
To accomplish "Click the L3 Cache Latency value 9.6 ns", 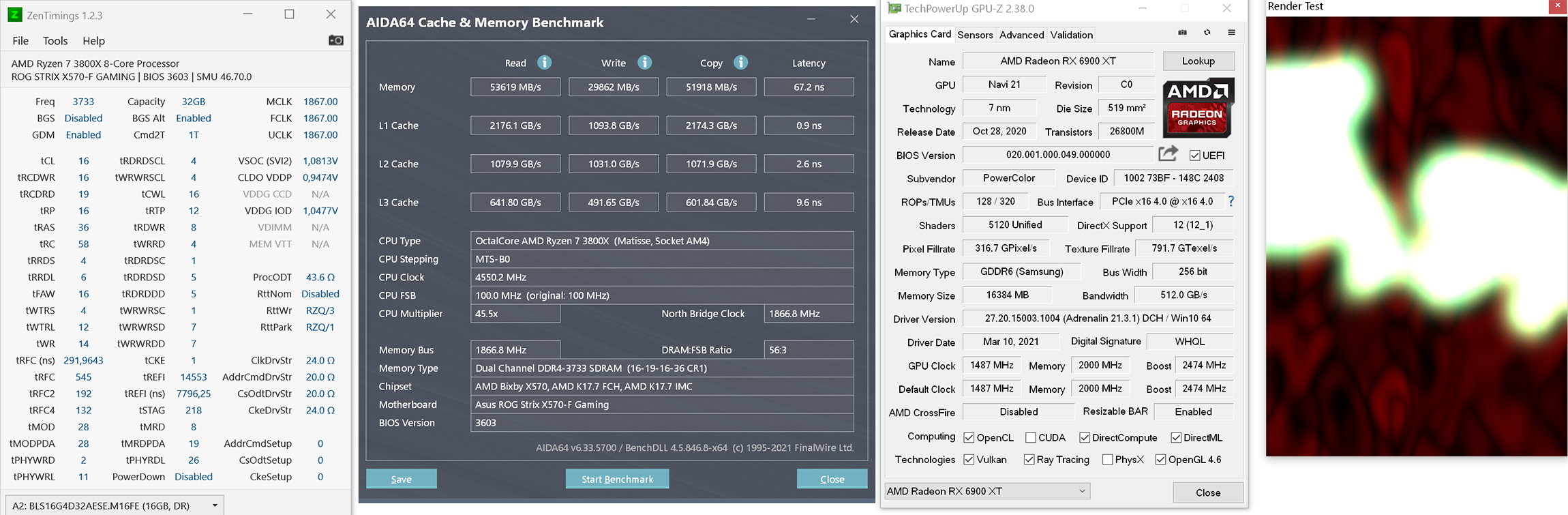I will pos(809,203).
